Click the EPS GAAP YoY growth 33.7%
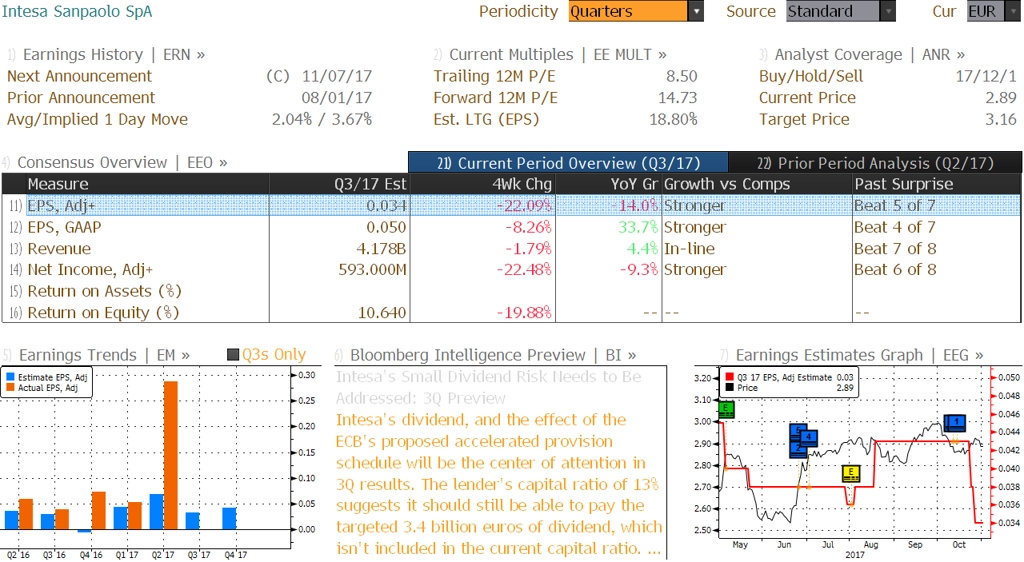The height and width of the screenshot is (562, 1024). pyautogui.click(x=638, y=227)
